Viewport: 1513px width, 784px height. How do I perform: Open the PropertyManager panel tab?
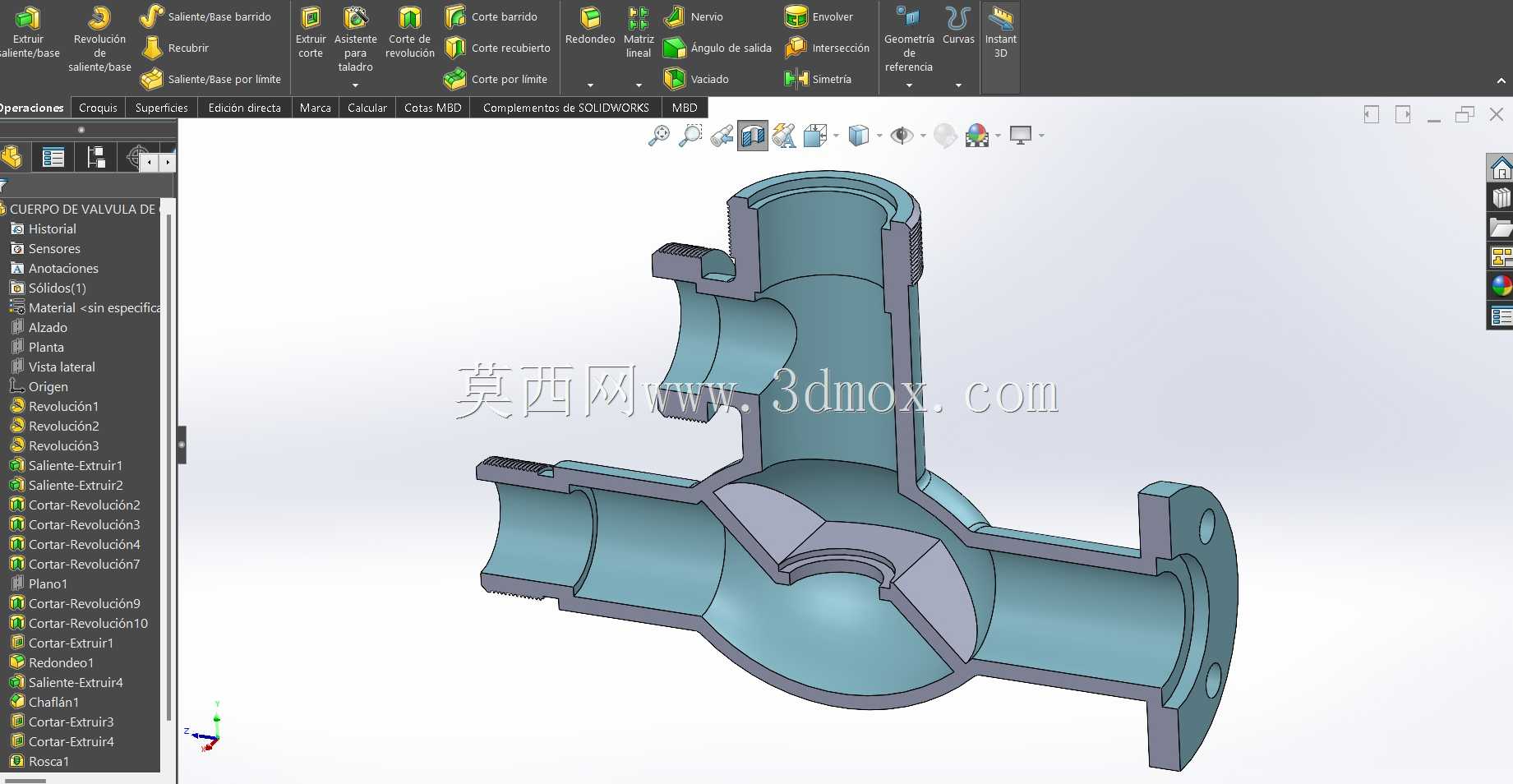click(53, 157)
